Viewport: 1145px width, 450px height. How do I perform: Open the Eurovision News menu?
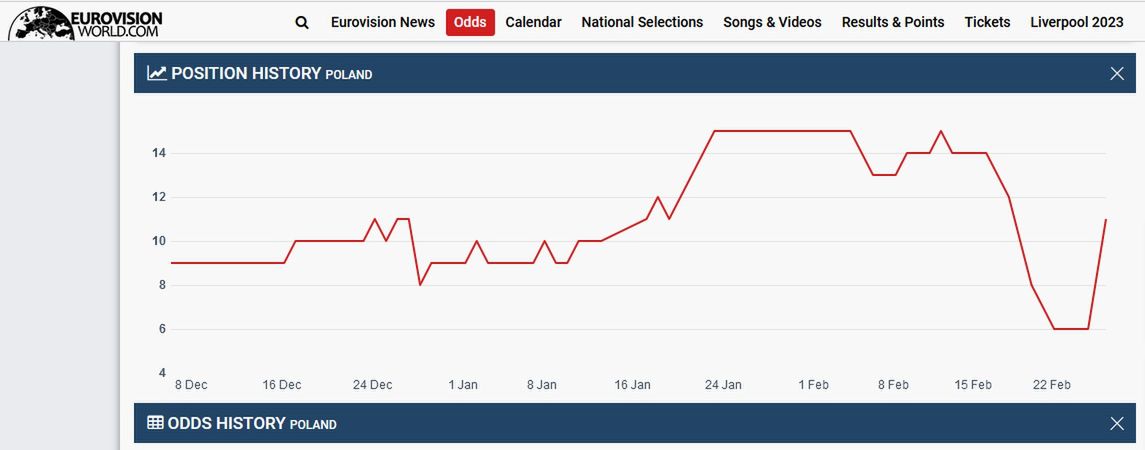pyautogui.click(x=382, y=22)
